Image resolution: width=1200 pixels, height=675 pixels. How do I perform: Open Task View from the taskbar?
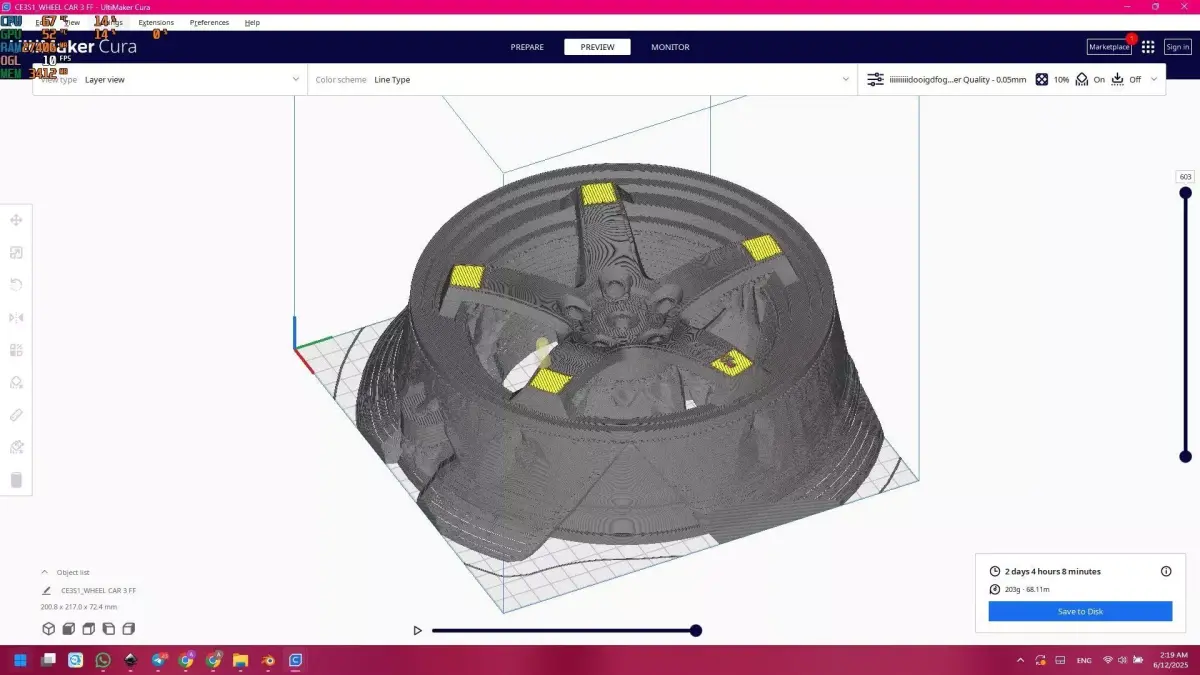pos(48,660)
